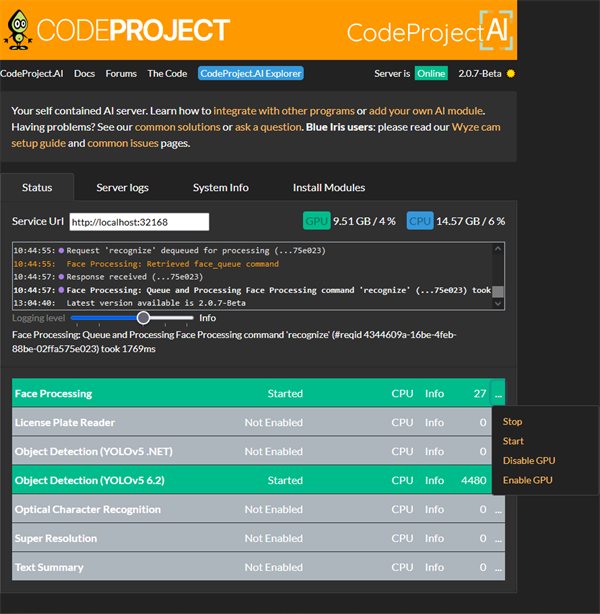Open the common issues link
This screenshot has height=614, width=600.
click(123, 143)
